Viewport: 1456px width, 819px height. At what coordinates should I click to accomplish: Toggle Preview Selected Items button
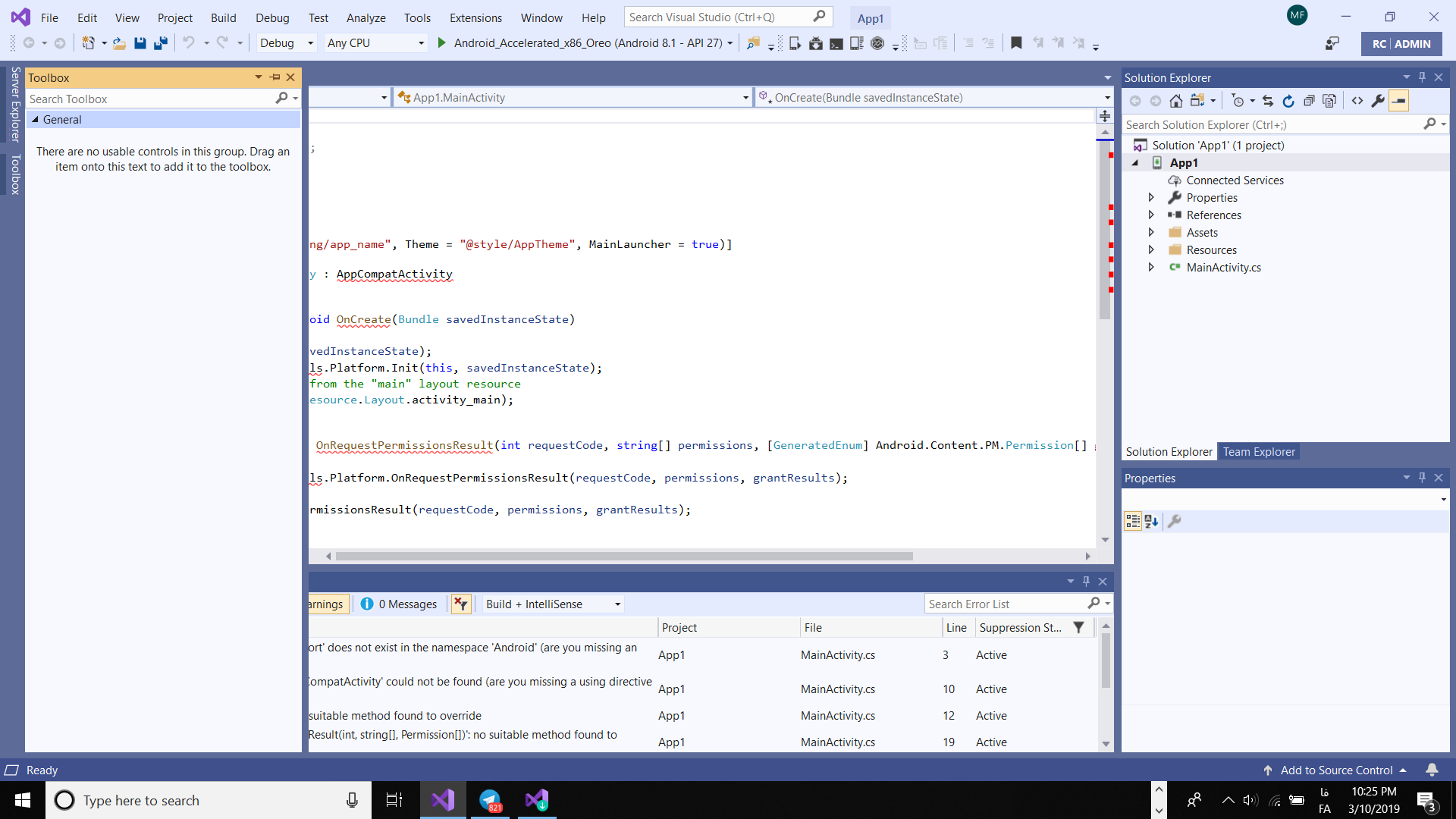[1399, 101]
